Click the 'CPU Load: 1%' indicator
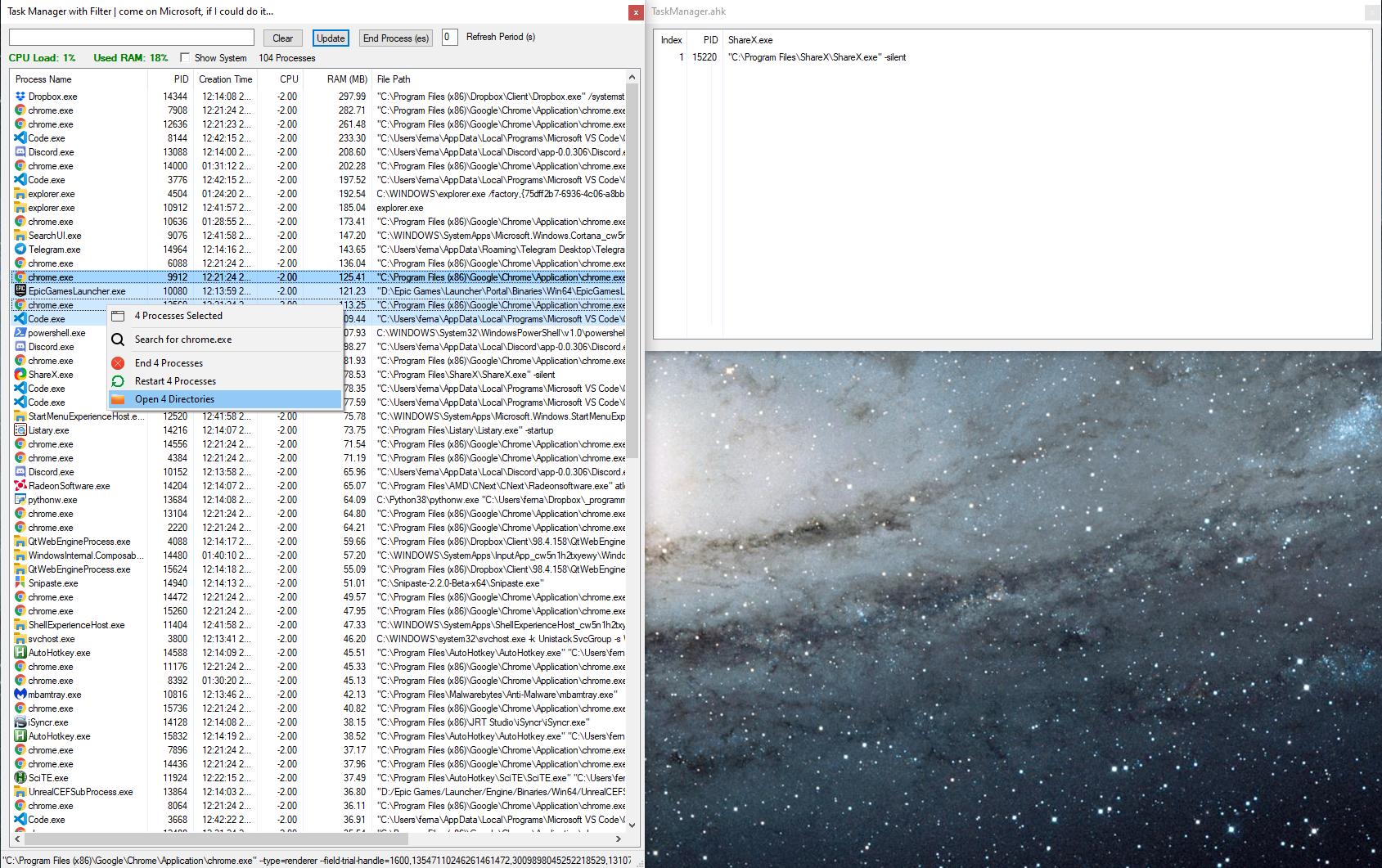Image resolution: width=1382 pixels, height=868 pixels. click(x=42, y=58)
